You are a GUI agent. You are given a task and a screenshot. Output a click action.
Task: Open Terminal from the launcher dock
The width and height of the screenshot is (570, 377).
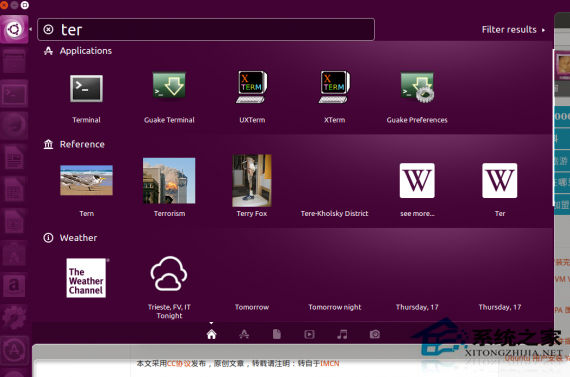pyautogui.click(x=14, y=94)
